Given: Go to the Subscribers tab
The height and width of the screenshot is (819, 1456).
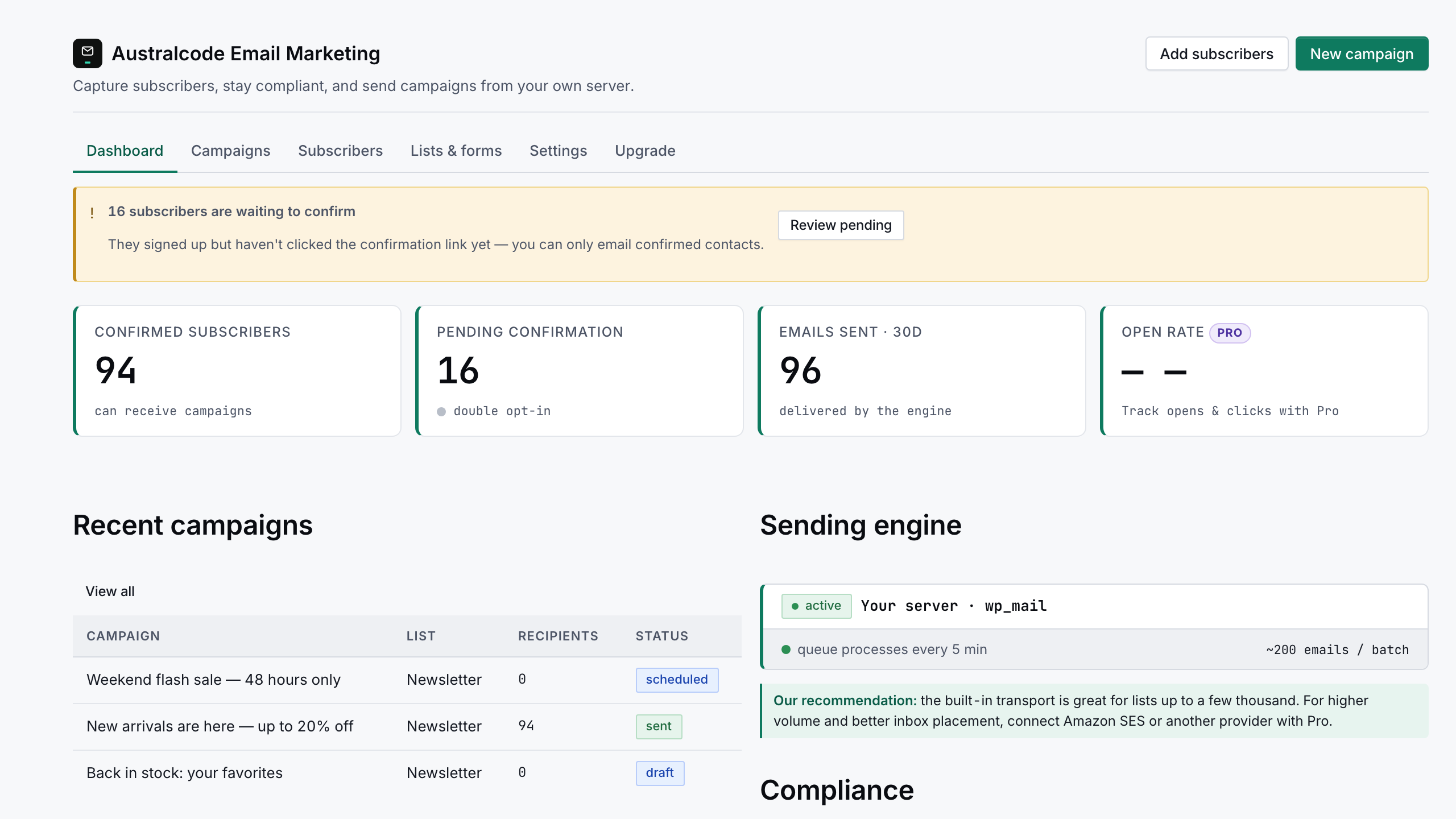Looking at the screenshot, I should pos(340,151).
